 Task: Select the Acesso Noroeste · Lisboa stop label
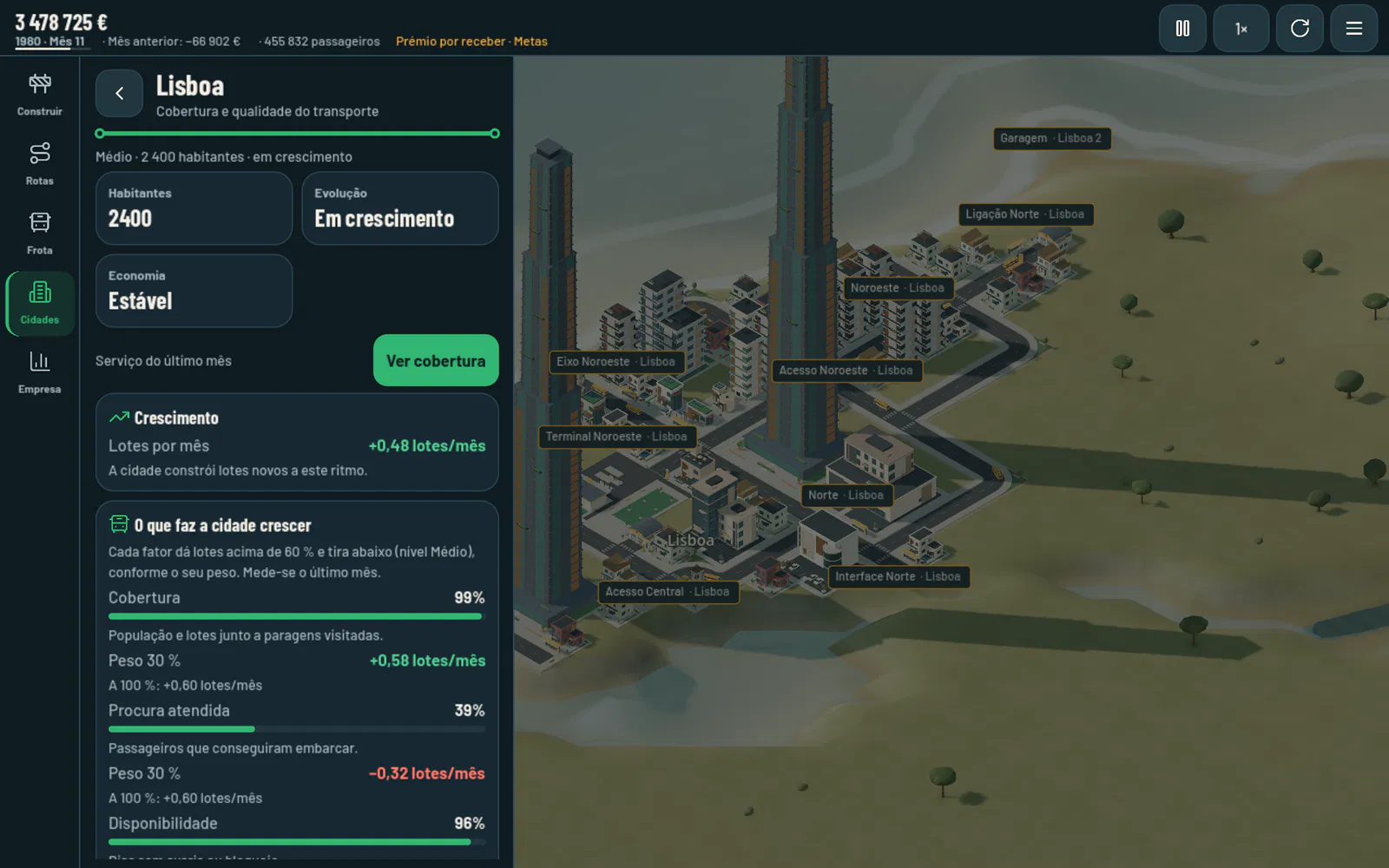[846, 371]
